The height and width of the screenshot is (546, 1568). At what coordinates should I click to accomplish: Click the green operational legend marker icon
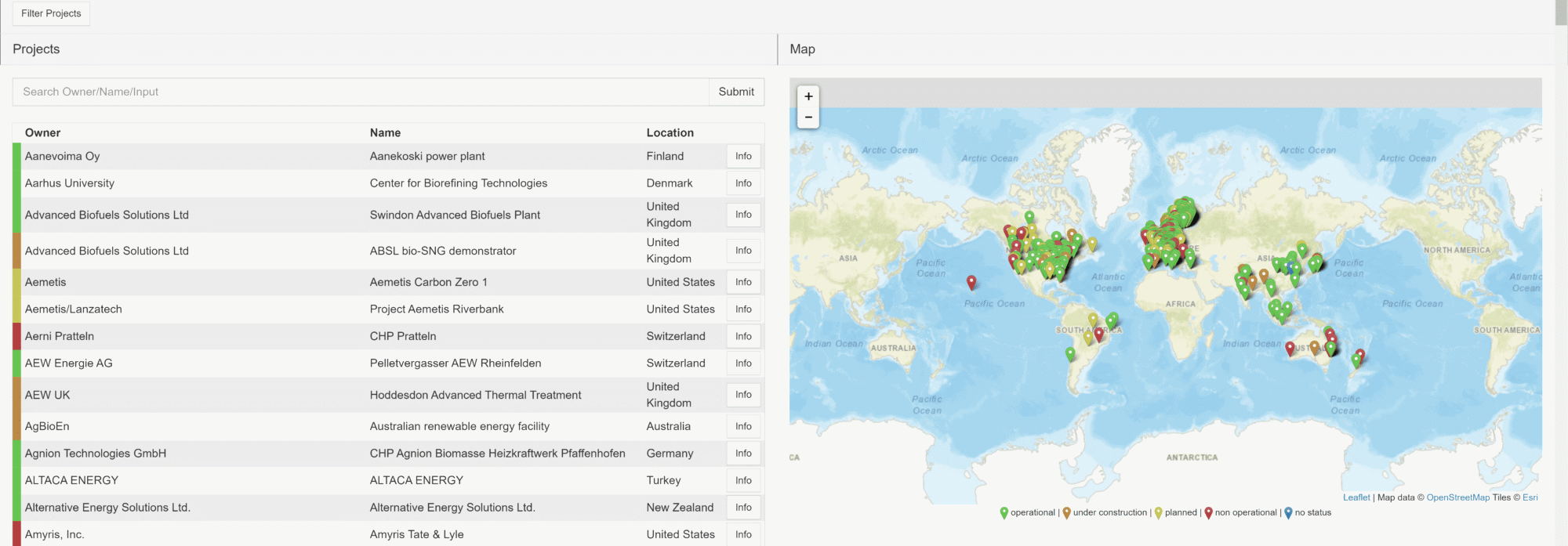point(1004,513)
